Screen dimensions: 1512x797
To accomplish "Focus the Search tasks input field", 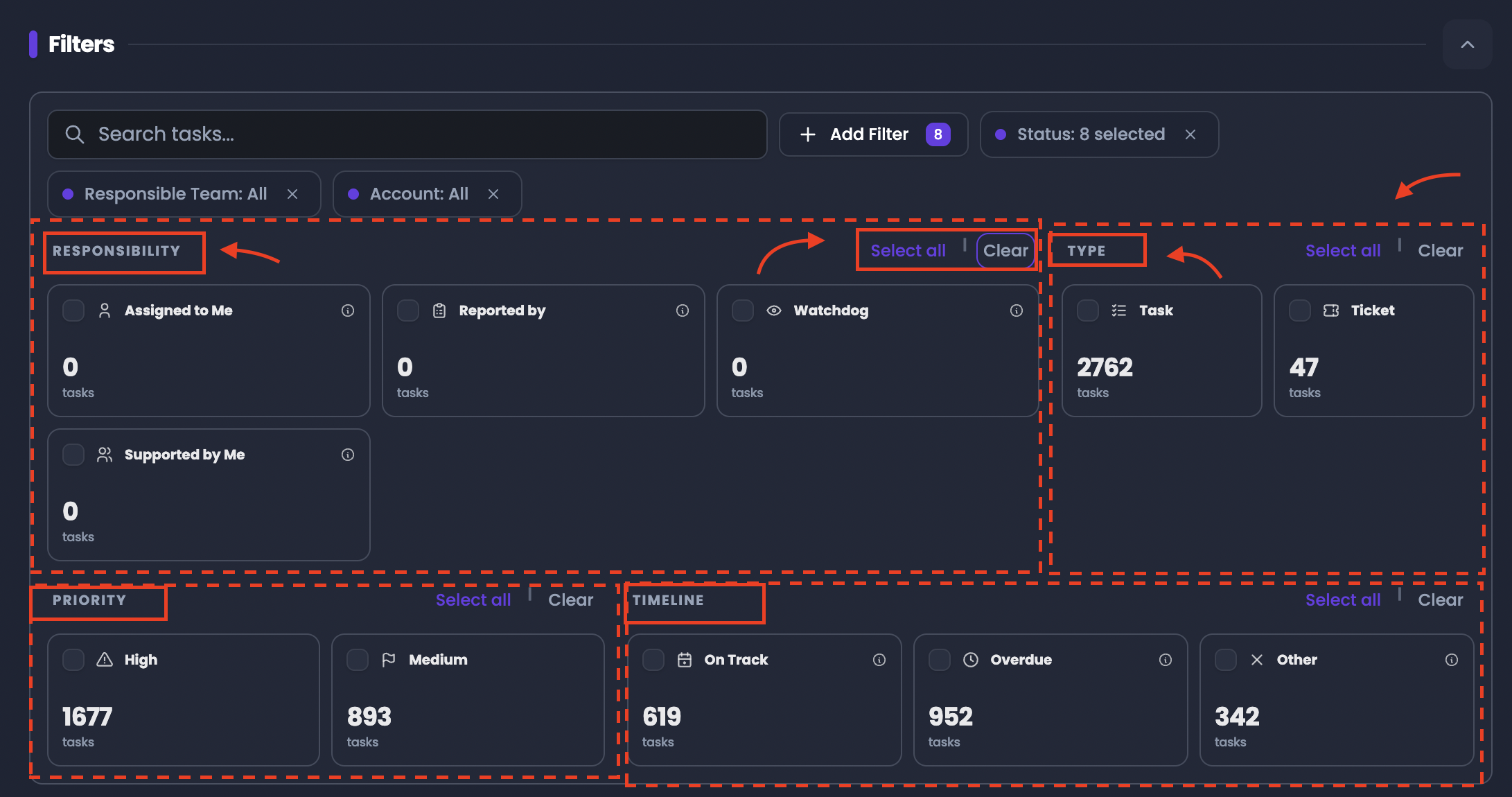I will [x=407, y=134].
